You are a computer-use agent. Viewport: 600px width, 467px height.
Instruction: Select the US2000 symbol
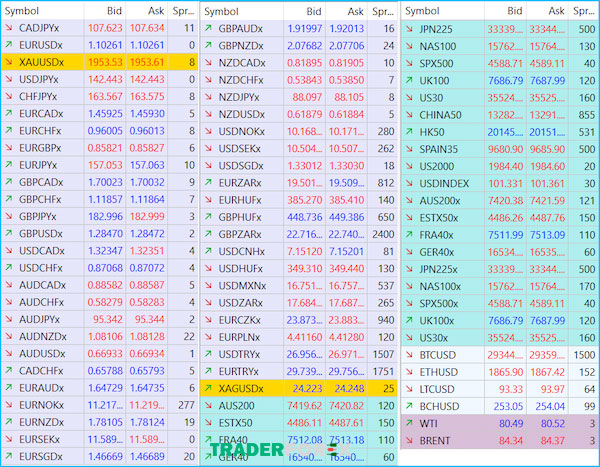tap(437, 166)
